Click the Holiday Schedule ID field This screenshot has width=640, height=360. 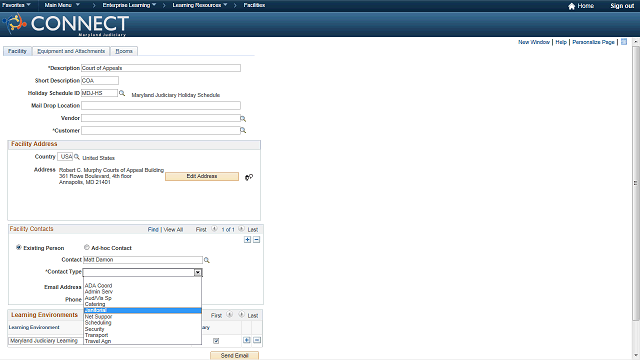click(x=99, y=93)
